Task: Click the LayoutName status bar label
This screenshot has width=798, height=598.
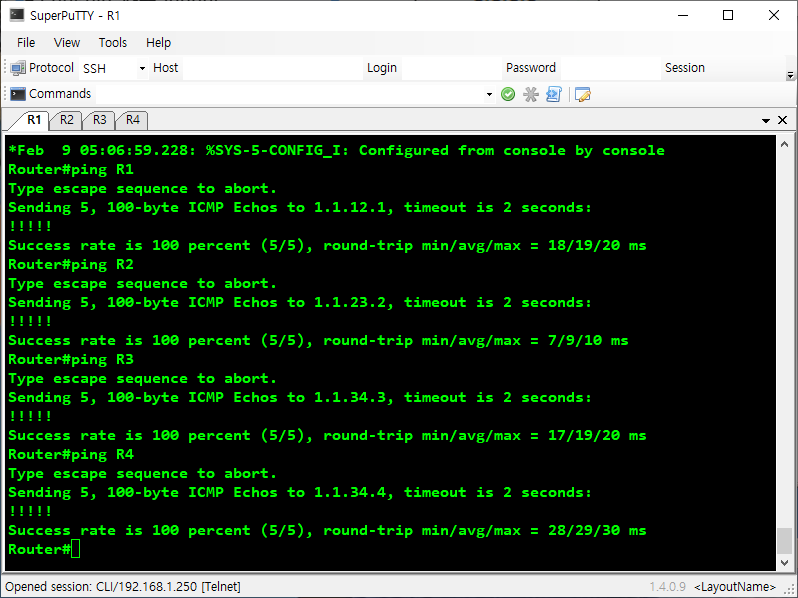Action: (734, 587)
